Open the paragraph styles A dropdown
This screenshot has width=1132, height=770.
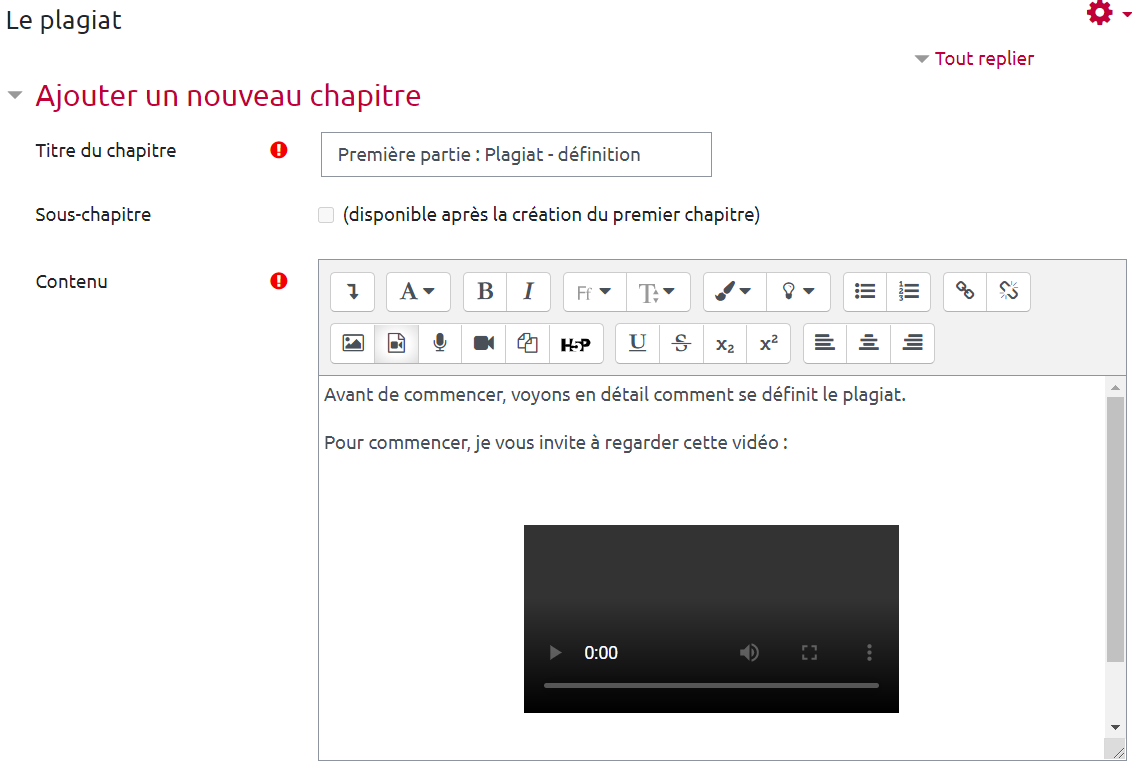(418, 292)
